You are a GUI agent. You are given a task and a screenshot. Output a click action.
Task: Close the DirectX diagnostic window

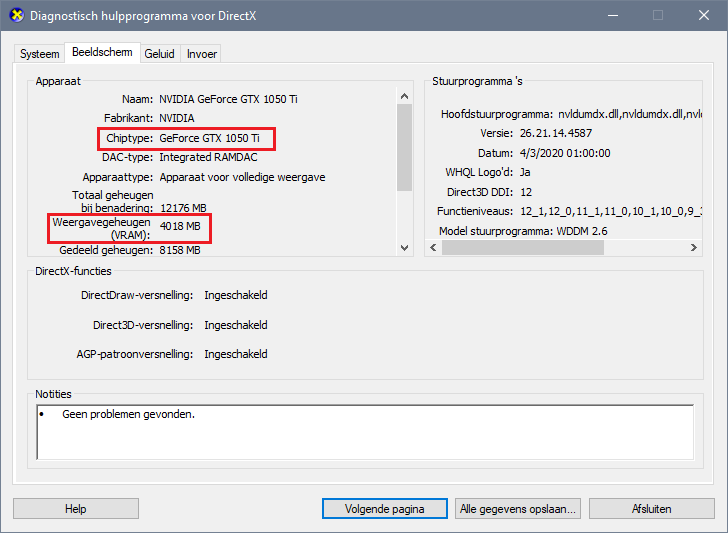(x=704, y=15)
